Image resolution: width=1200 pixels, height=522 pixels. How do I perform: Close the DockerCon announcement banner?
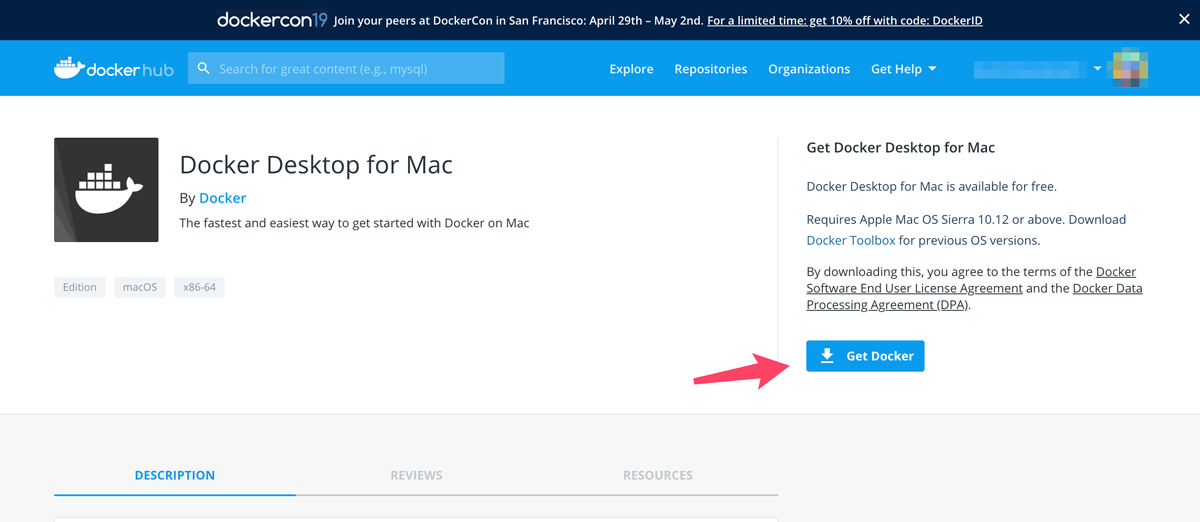[1184, 19]
